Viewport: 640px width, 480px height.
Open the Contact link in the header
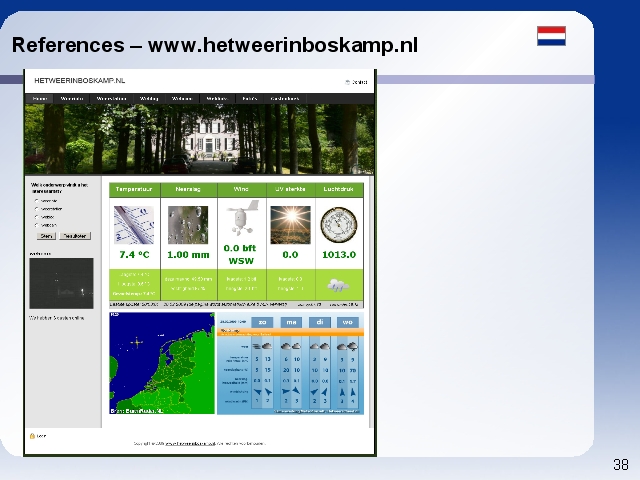[360, 82]
